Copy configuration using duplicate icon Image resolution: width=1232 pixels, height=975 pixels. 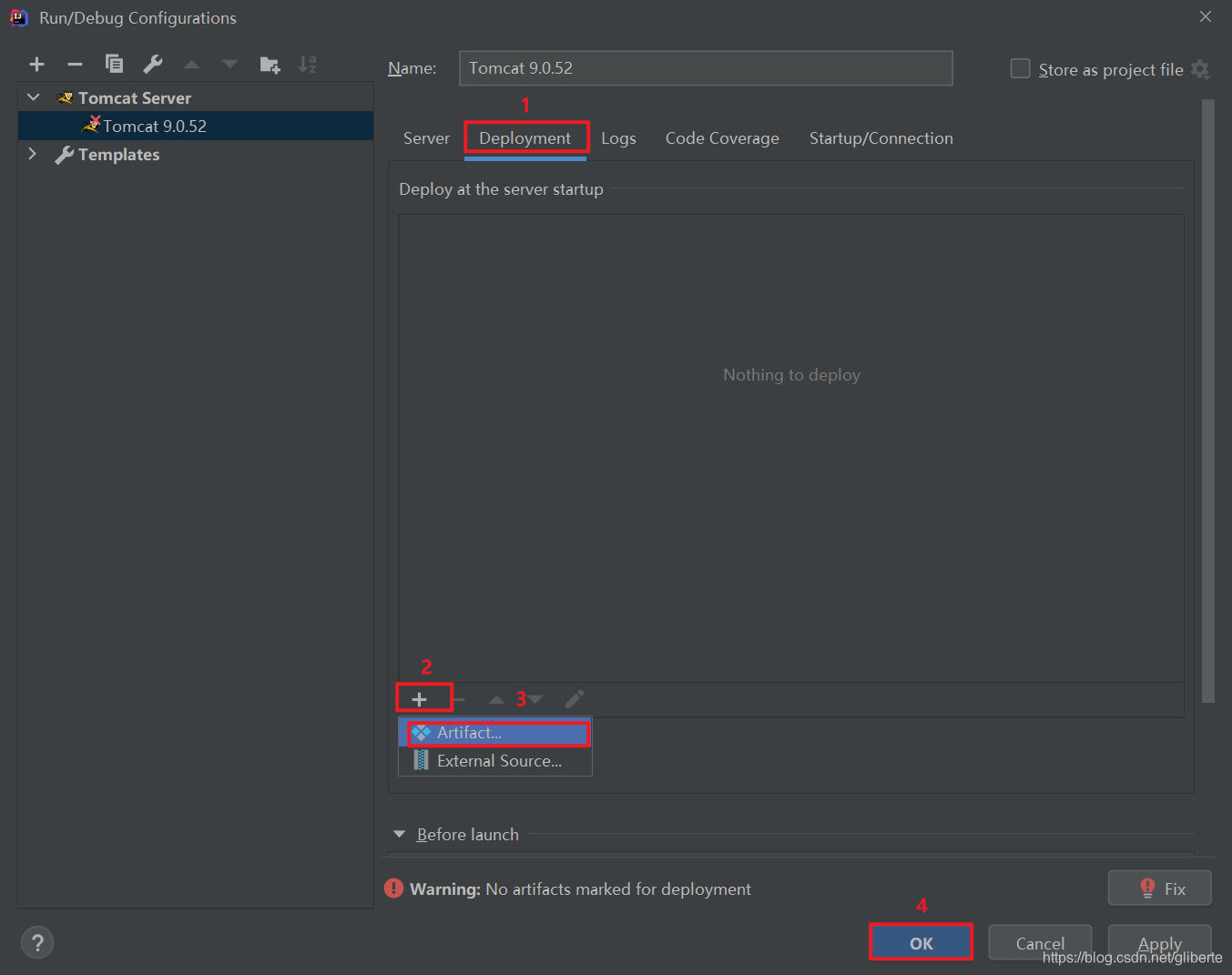114,64
